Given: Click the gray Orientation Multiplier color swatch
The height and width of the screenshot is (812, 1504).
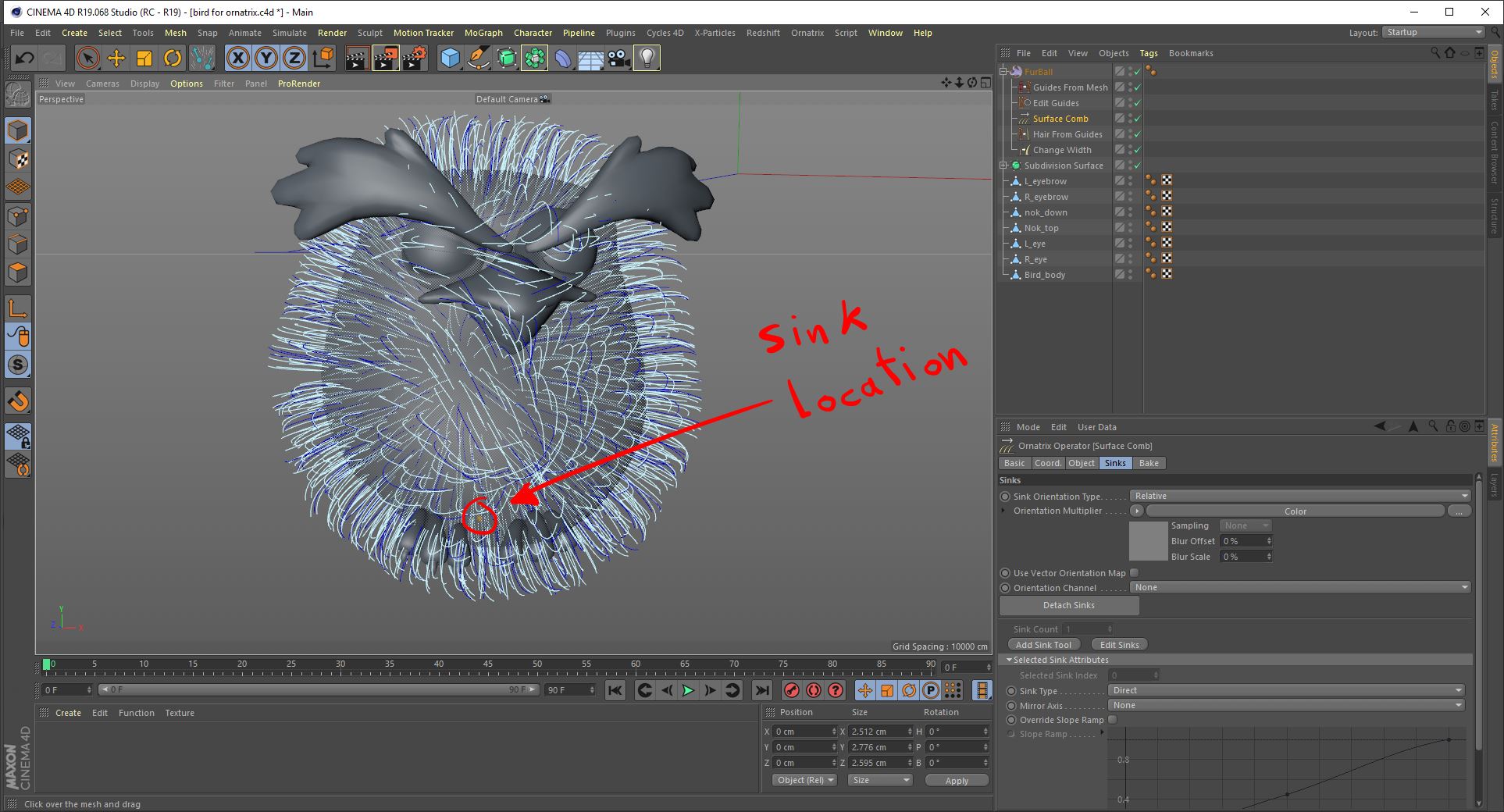Looking at the screenshot, I should (x=1148, y=541).
